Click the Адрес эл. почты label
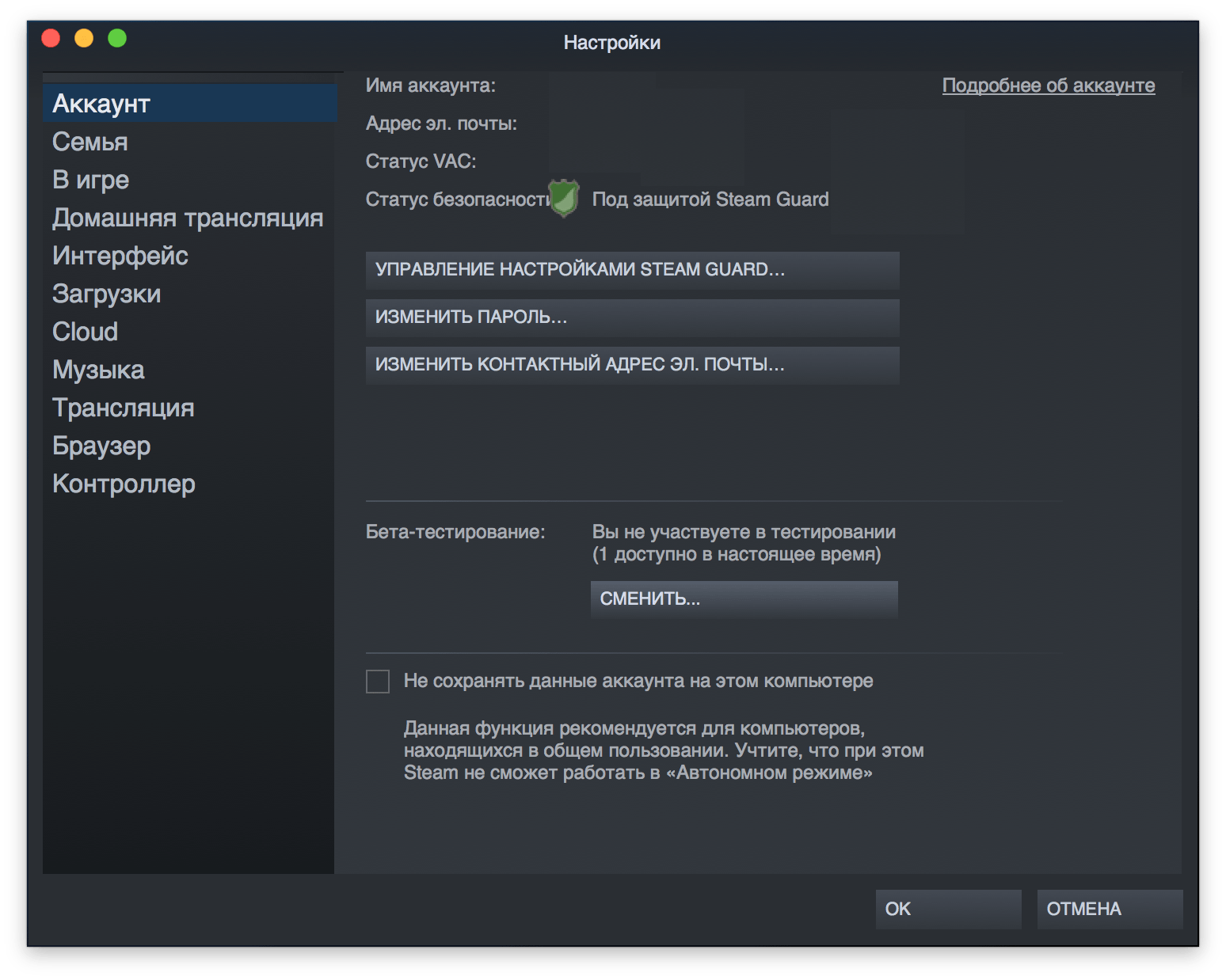Image resolution: width=1226 pixels, height=980 pixels. point(441,123)
